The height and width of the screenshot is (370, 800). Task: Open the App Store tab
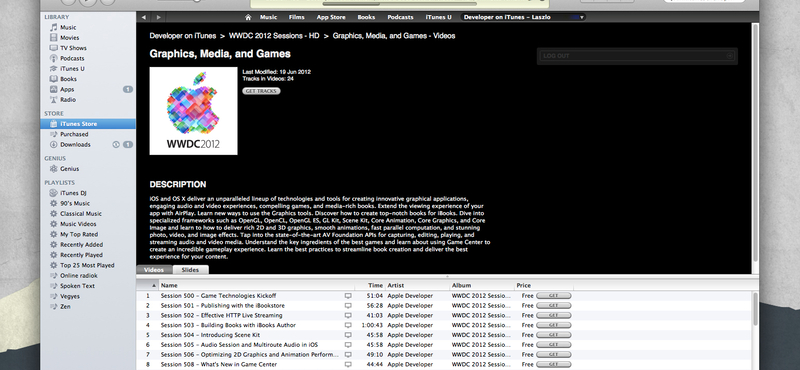331,17
